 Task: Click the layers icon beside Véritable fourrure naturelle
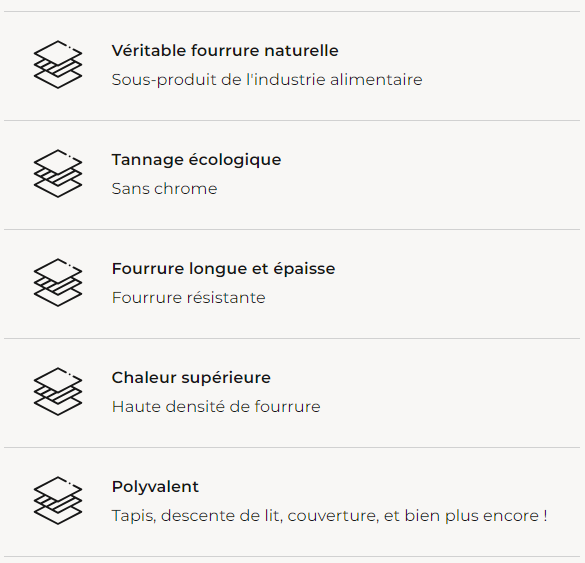[x=58, y=65]
